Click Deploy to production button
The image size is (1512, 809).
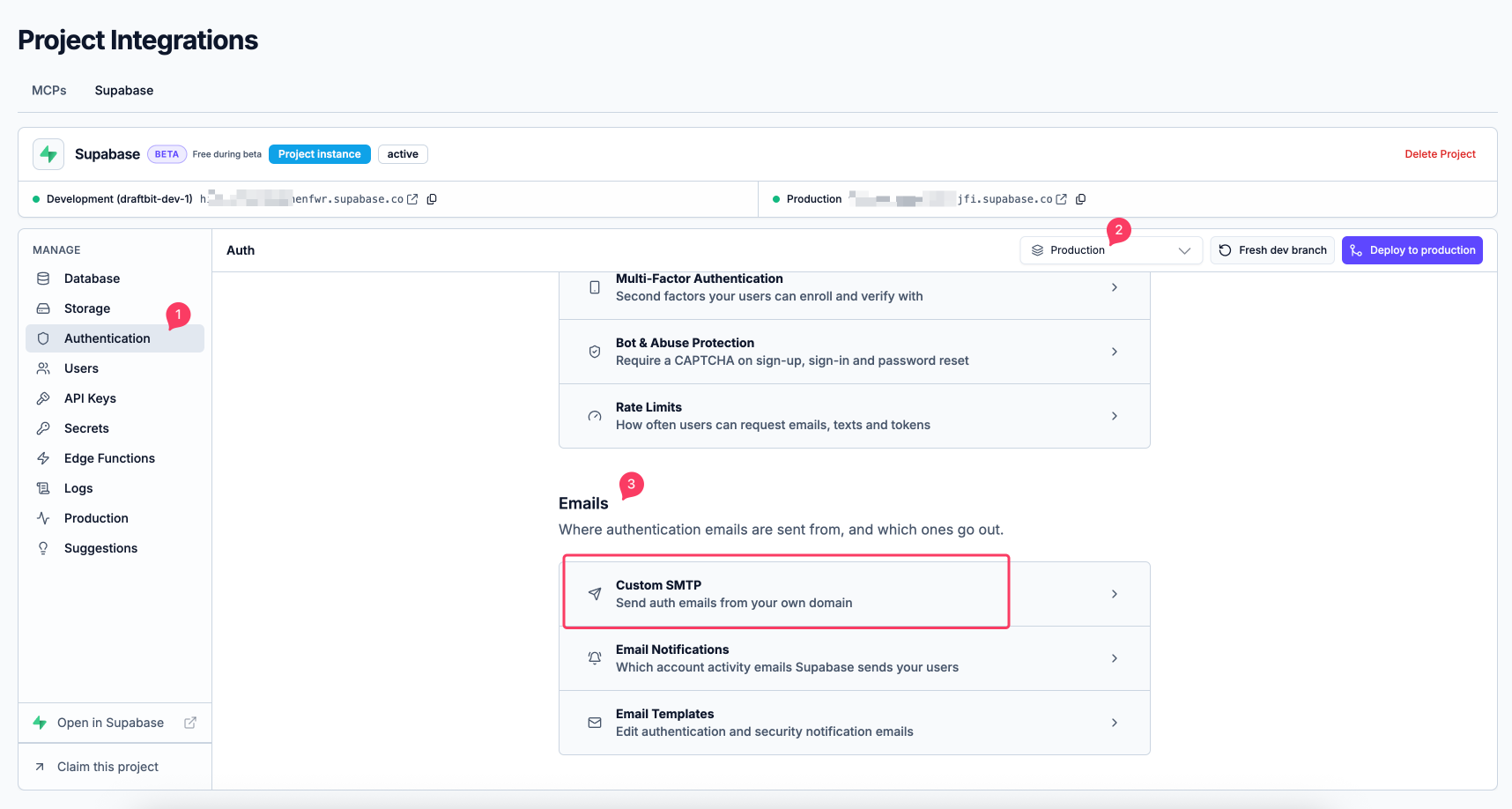pyautogui.click(x=1412, y=250)
